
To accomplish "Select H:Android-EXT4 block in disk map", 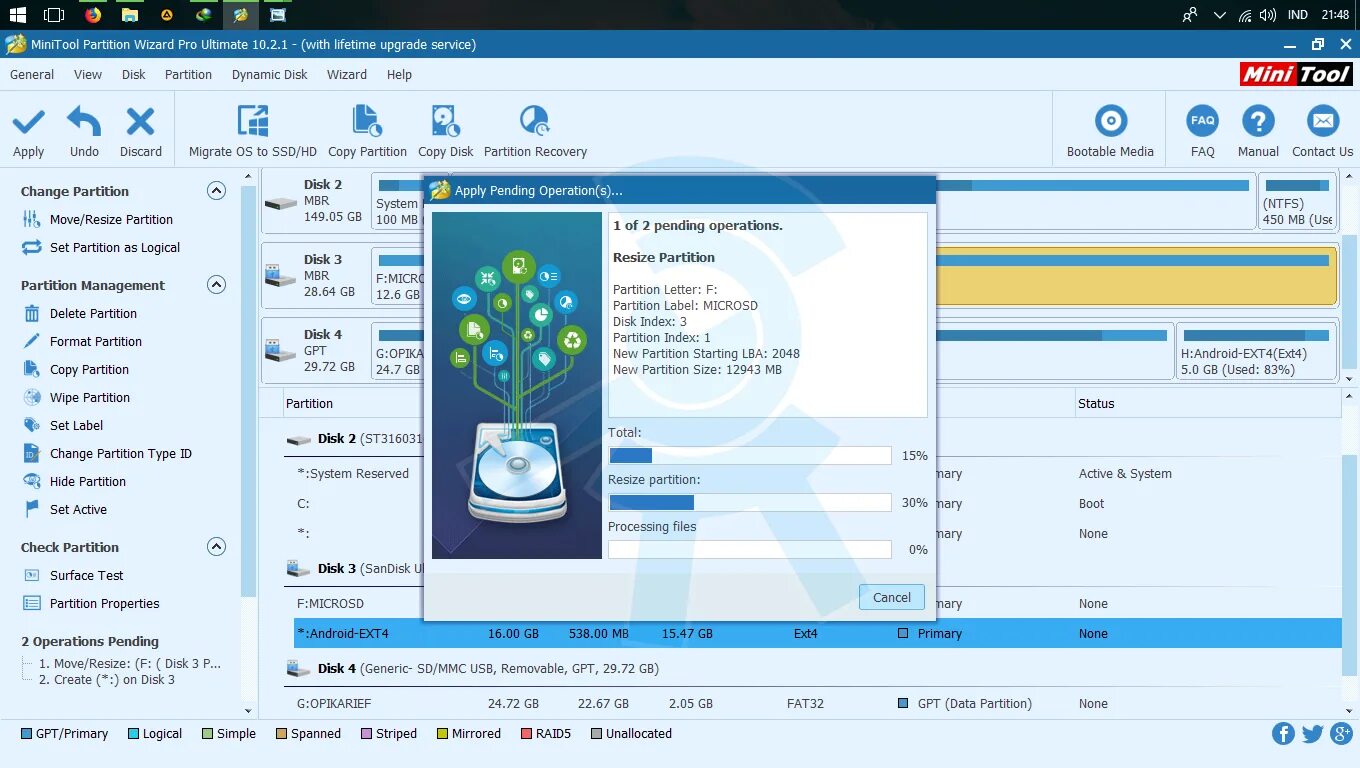I will point(1257,350).
